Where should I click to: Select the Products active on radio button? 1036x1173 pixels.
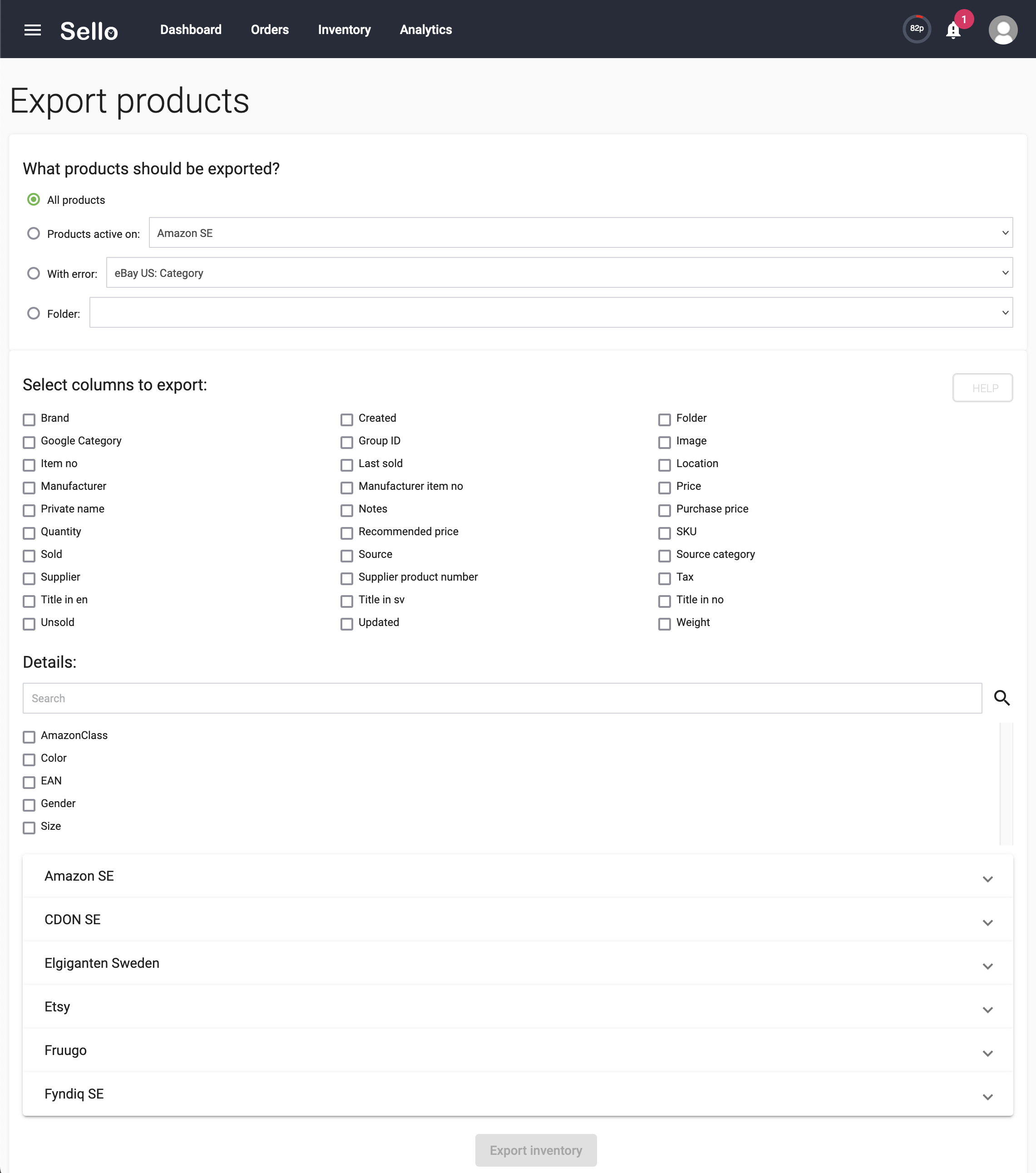pos(34,234)
